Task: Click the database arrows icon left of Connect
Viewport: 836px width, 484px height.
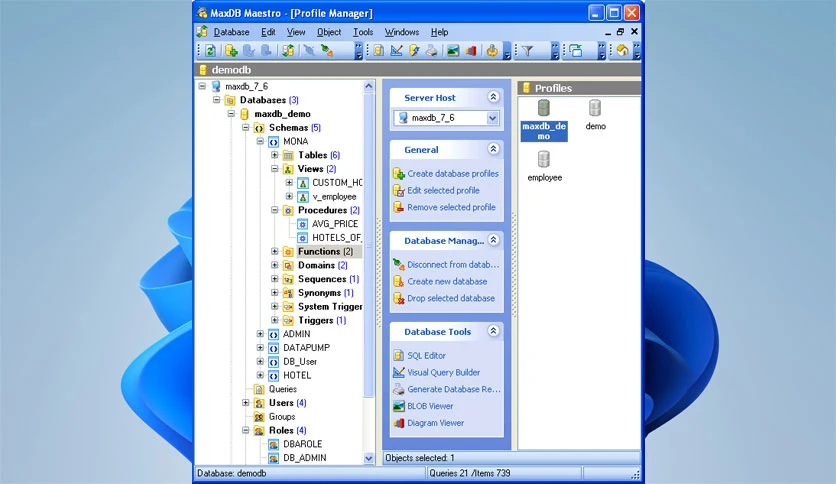Action: (288, 51)
